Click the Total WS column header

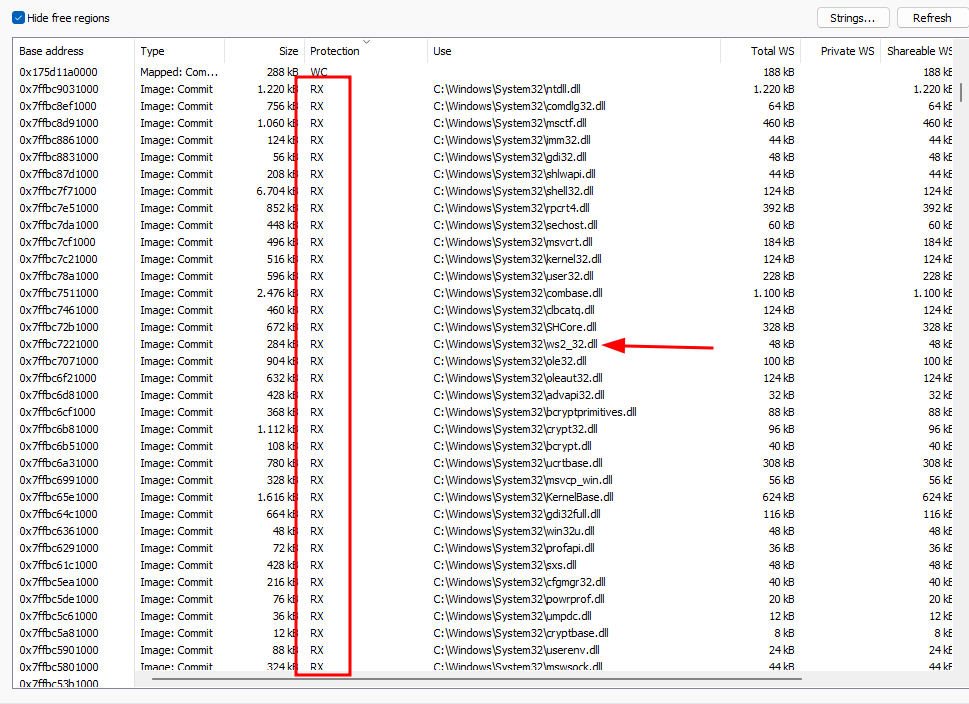pos(772,51)
